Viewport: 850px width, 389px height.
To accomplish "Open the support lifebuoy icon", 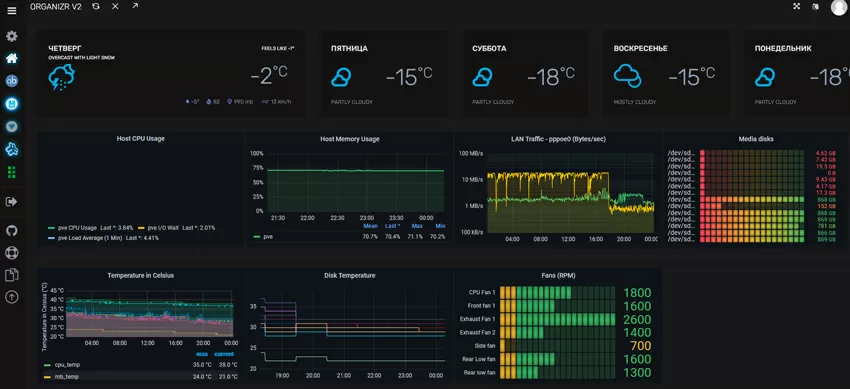I will 11,252.
